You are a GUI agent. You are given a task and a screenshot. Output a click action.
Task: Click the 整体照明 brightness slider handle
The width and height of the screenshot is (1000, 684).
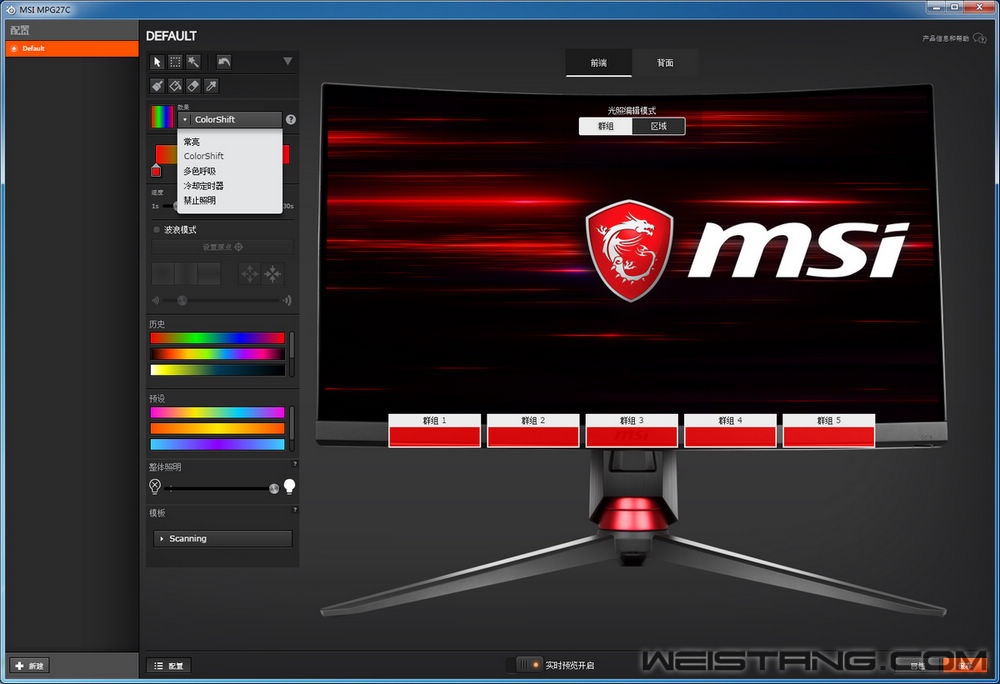coord(274,488)
